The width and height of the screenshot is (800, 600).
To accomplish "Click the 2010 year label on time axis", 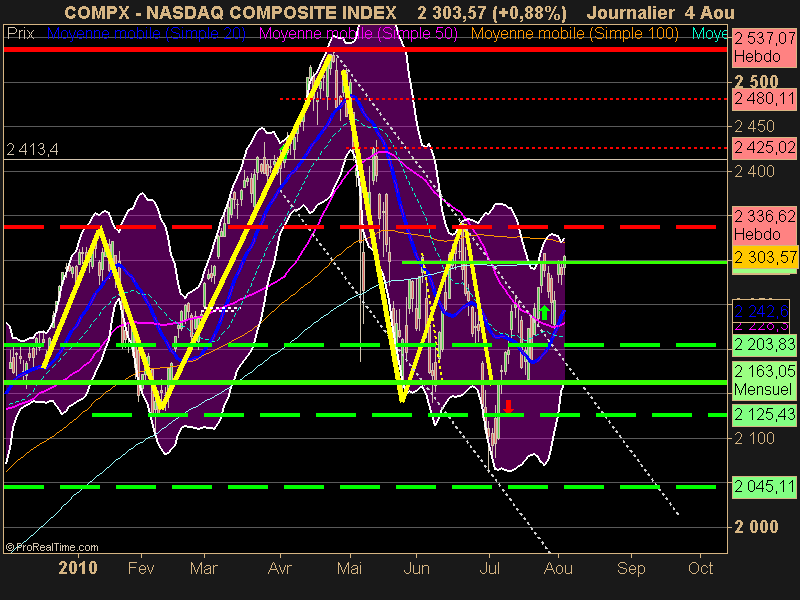I will point(78,568).
